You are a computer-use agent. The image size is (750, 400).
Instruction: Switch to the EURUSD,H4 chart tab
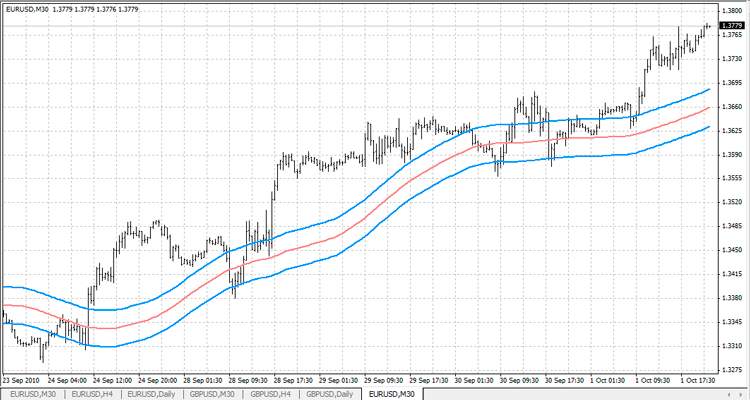click(x=93, y=394)
